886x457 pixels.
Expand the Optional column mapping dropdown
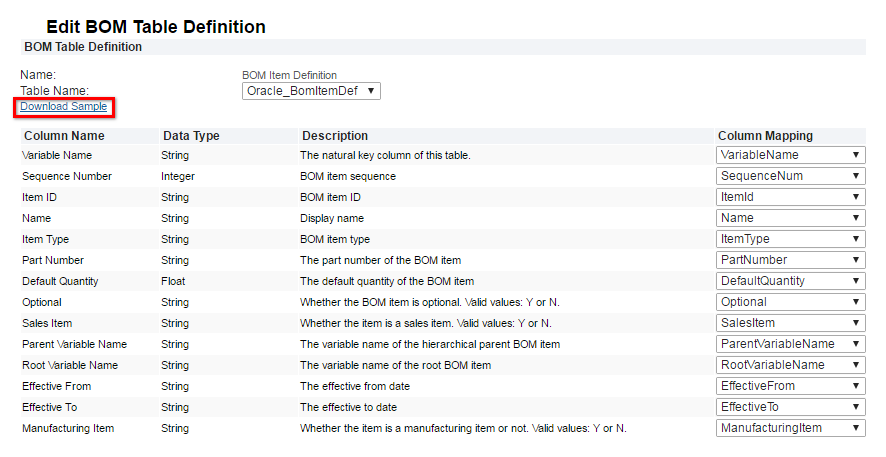tap(790, 302)
